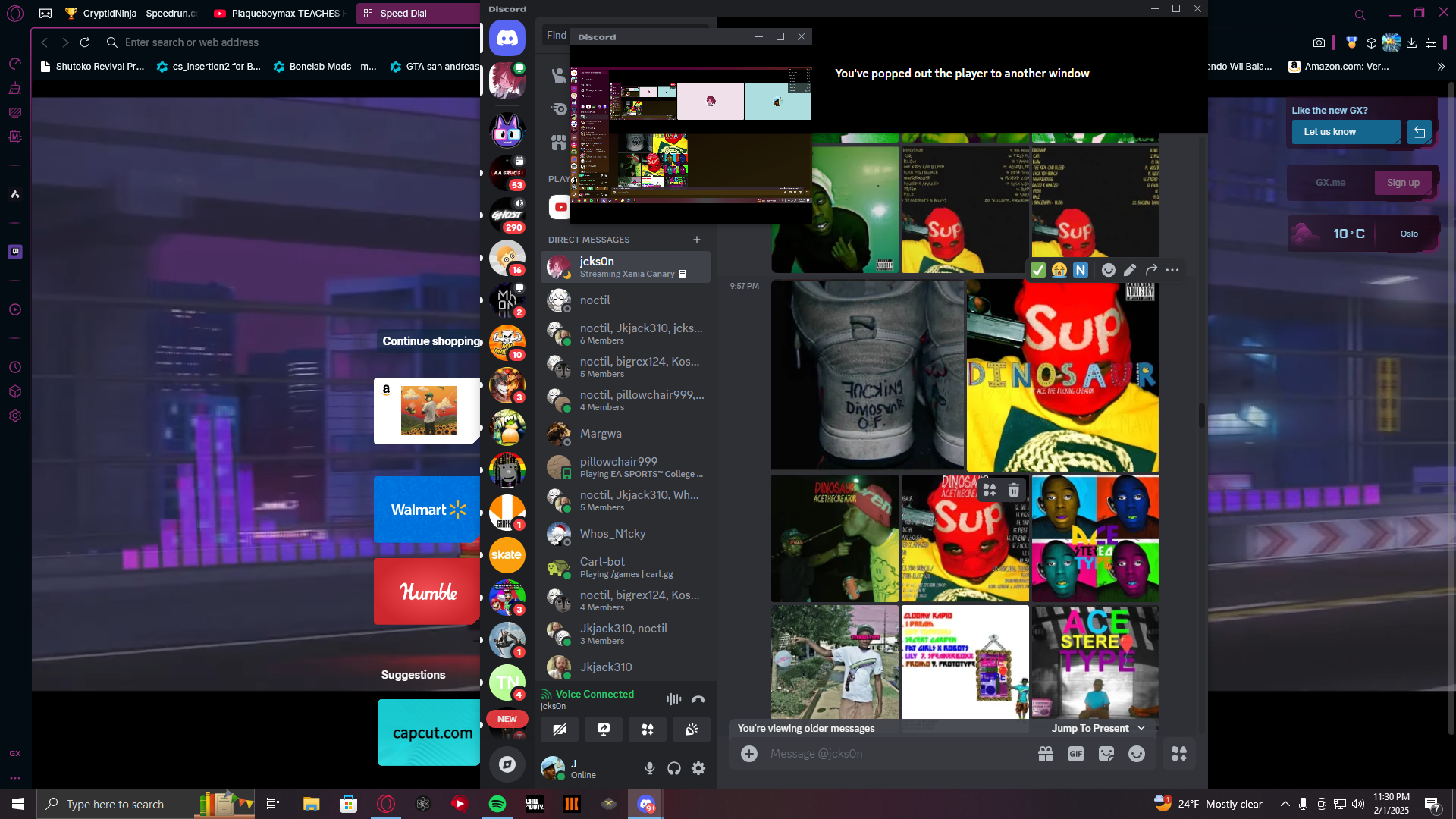Turn on camera in voice panel
Image resolution: width=1456 pixels, height=819 pixels.
[560, 730]
